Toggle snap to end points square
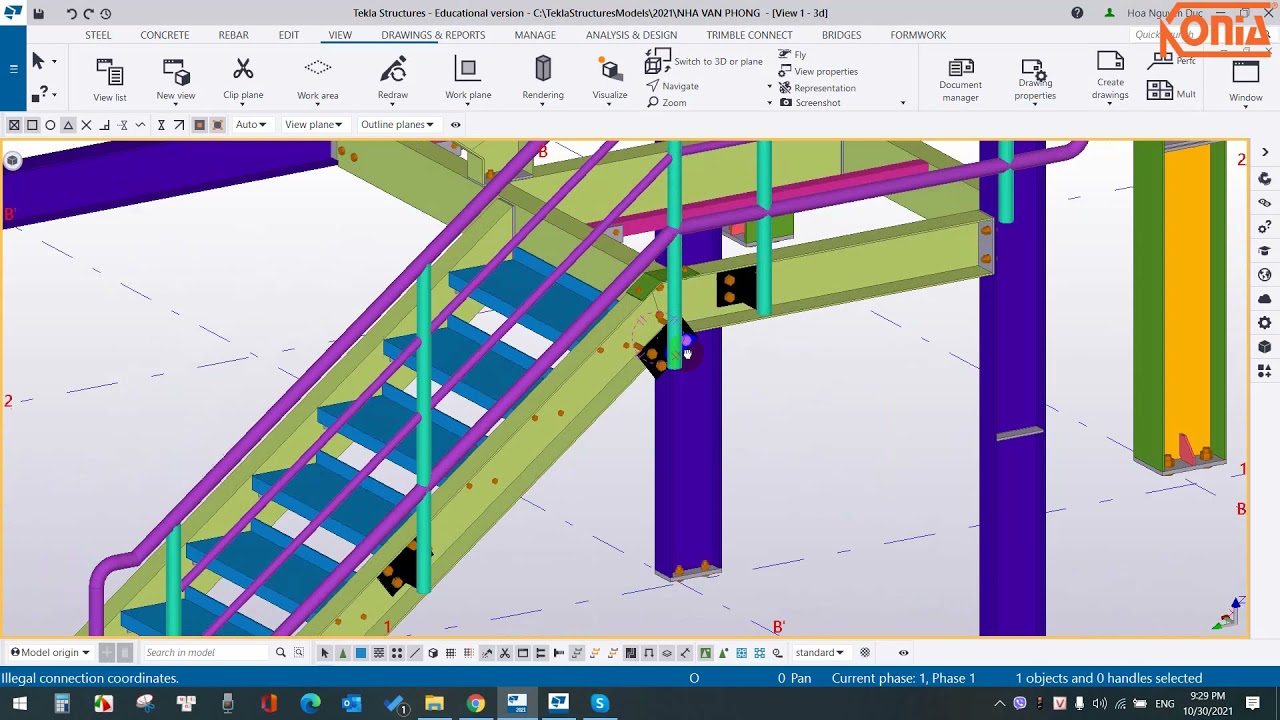Screen dimensions: 1280x720 (32, 125)
